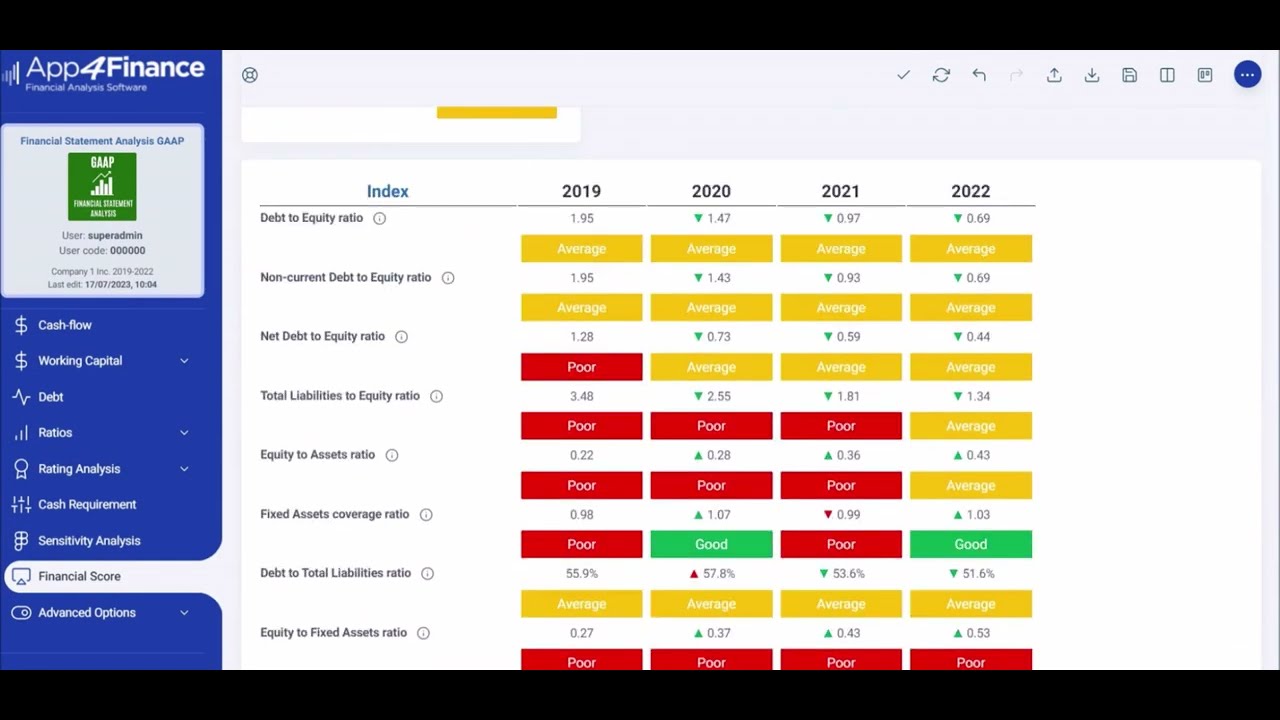The height and width of the screenshot is (720, 1280).
Task: Click the refresh icon in toolbar
Action: coord(941,75)
